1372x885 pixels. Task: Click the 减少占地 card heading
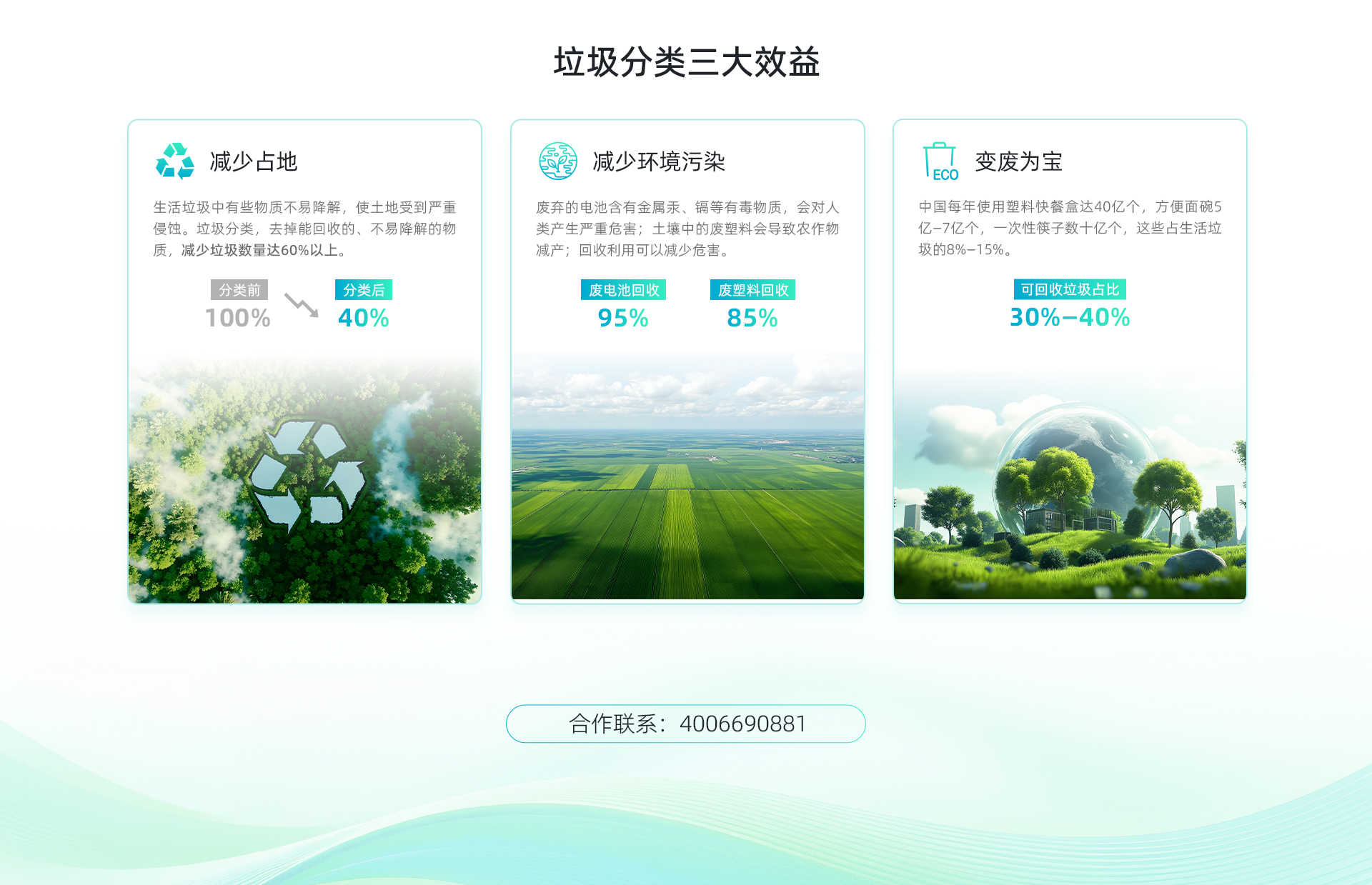click(x=254, y=161)
